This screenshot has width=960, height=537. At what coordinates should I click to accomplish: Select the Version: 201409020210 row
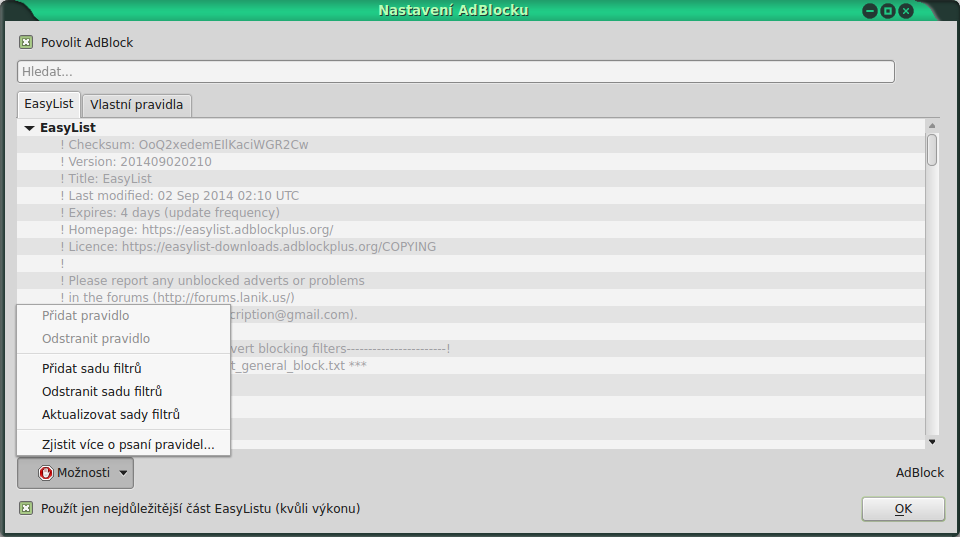click(x=471, y=162)
